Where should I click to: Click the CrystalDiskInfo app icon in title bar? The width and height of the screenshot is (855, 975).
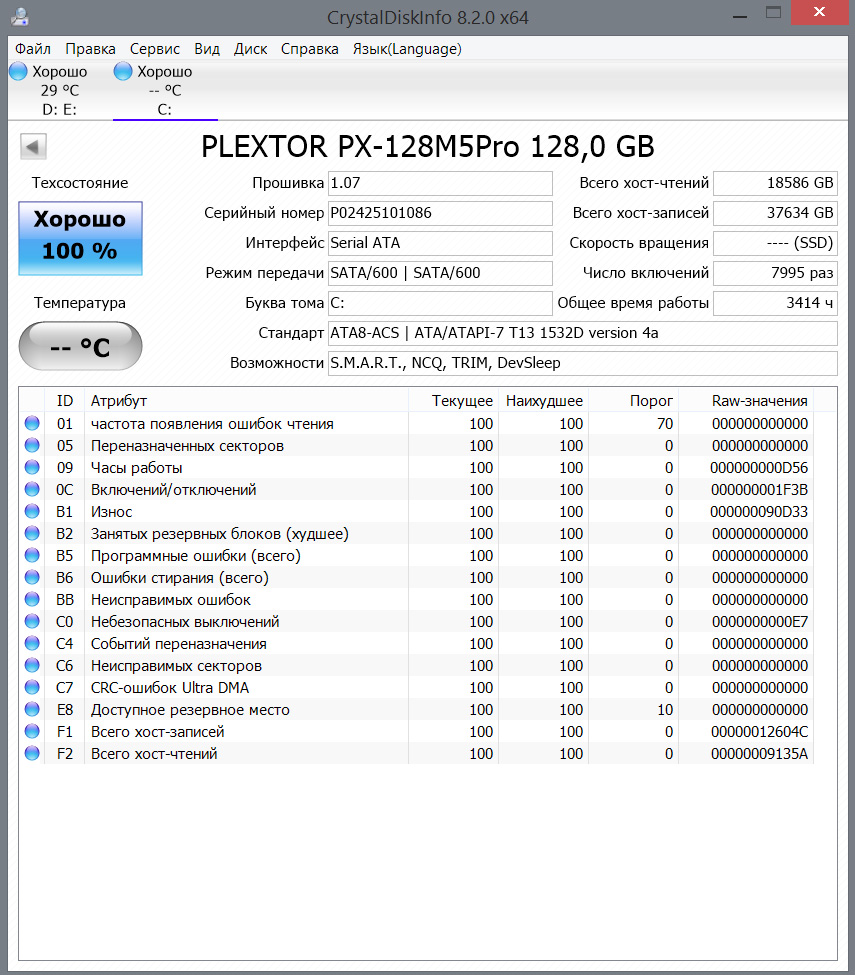[x=19, y=17]
